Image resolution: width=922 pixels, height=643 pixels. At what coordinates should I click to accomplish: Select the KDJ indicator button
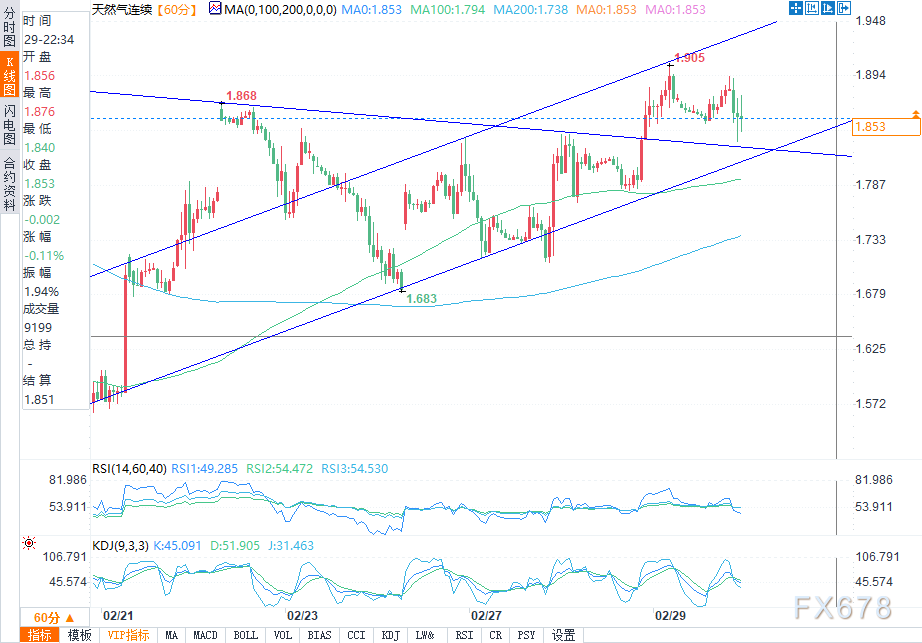[390, 635]
